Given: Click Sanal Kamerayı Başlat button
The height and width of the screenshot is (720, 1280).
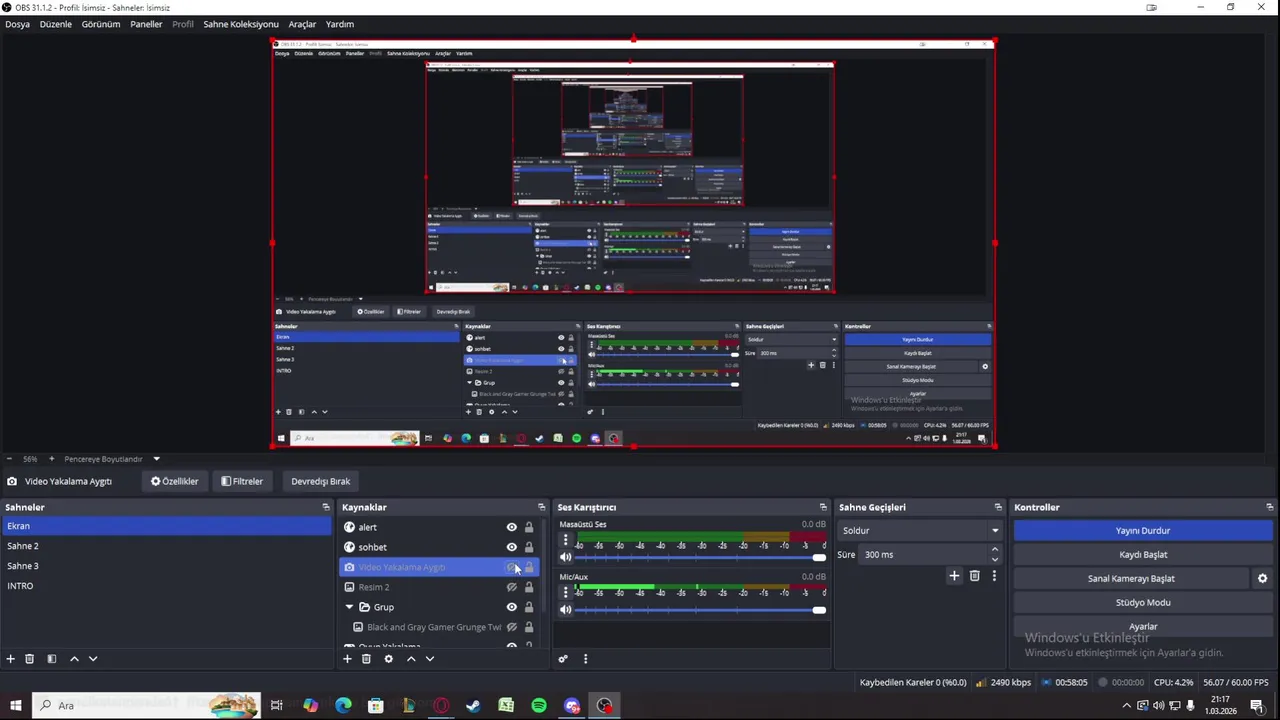Looking at the screenshot, I should [x=1131, y=578].
